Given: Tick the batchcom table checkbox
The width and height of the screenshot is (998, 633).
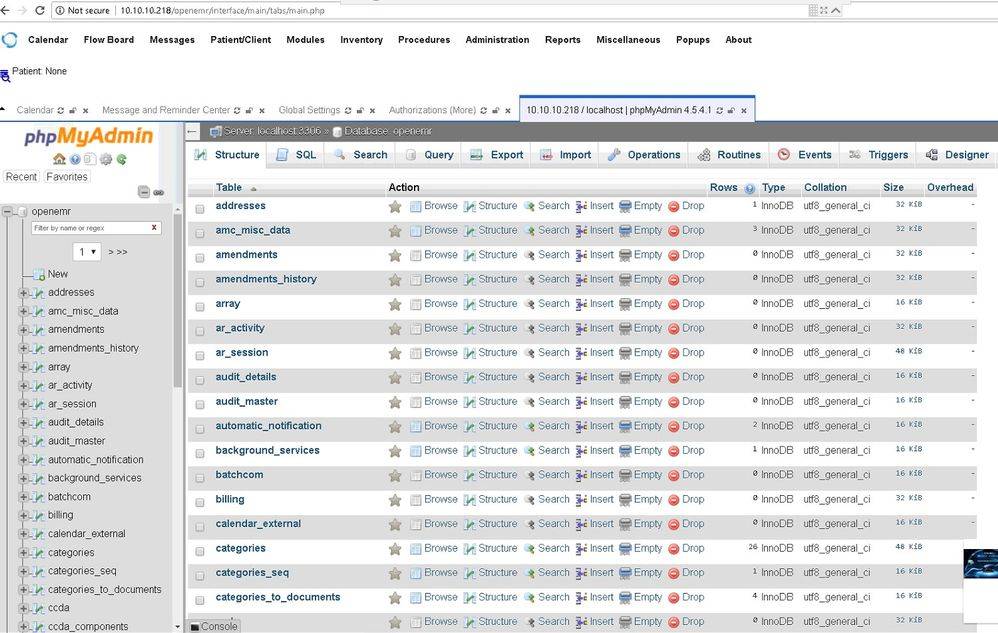Looking at the screenshot, I should (x=200, y=476).
